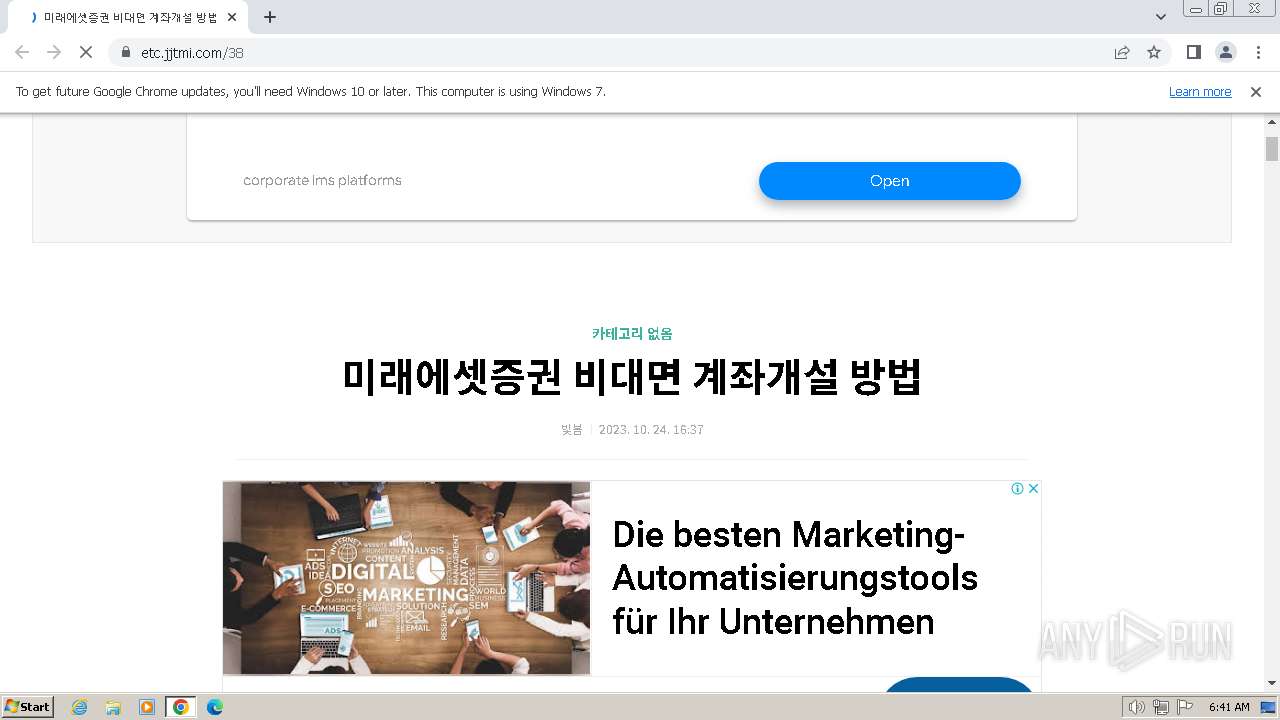Open the Chrome side panel
Image resolution: width=1280 pixels, height=720 pixels.
[1193, 52]
